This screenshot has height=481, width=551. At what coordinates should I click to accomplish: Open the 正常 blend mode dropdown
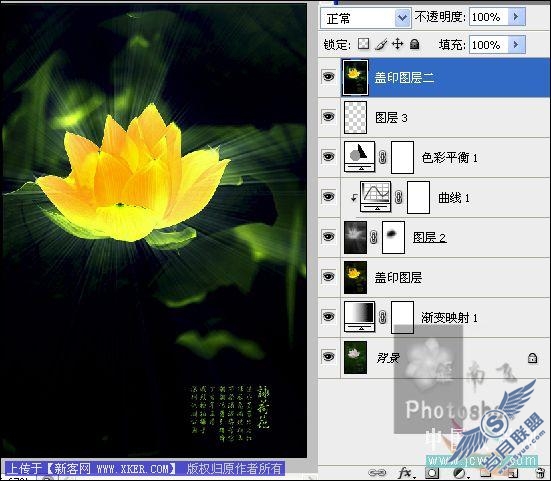pos(366,18)
